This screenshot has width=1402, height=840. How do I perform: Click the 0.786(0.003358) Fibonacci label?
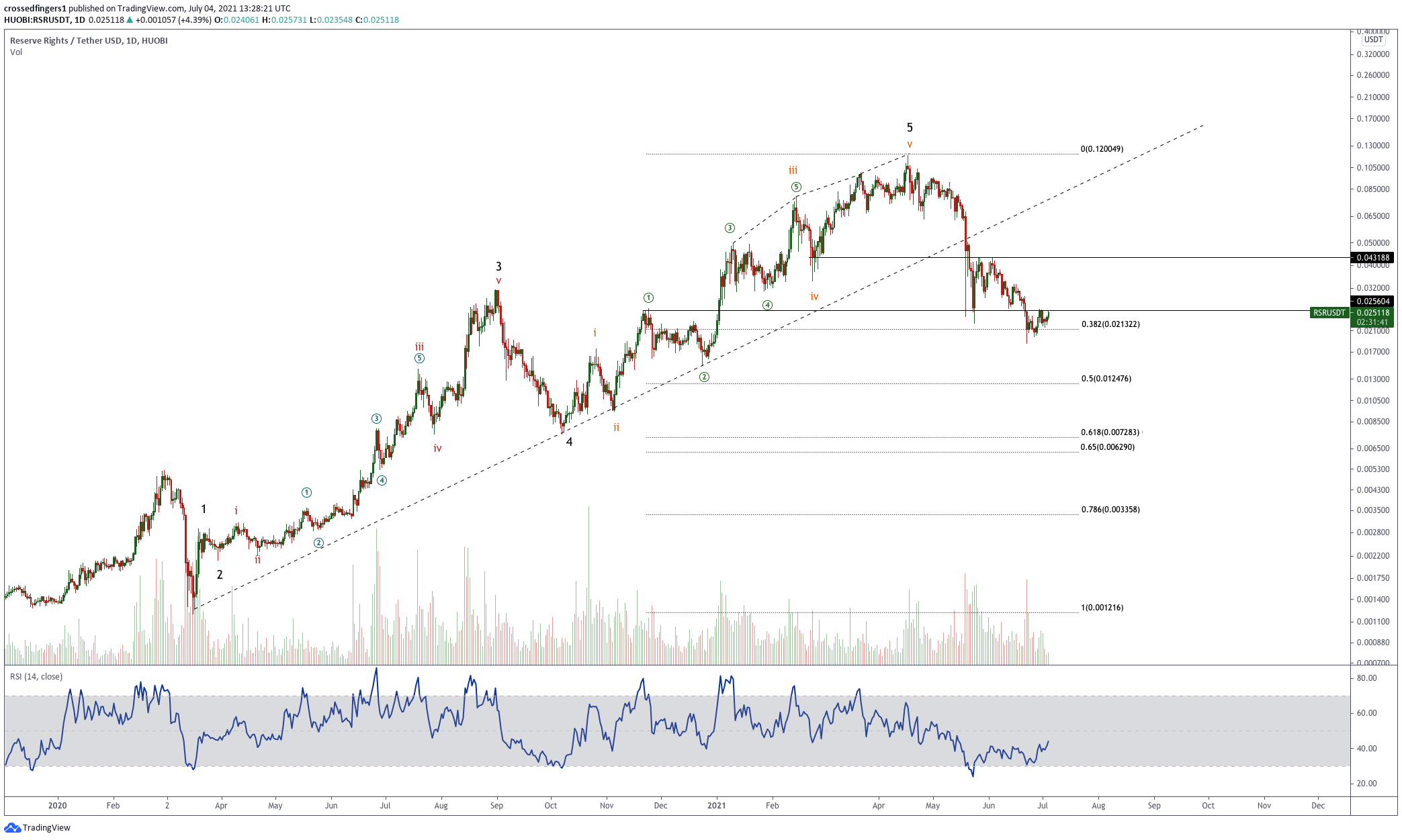coord(1110,510)
